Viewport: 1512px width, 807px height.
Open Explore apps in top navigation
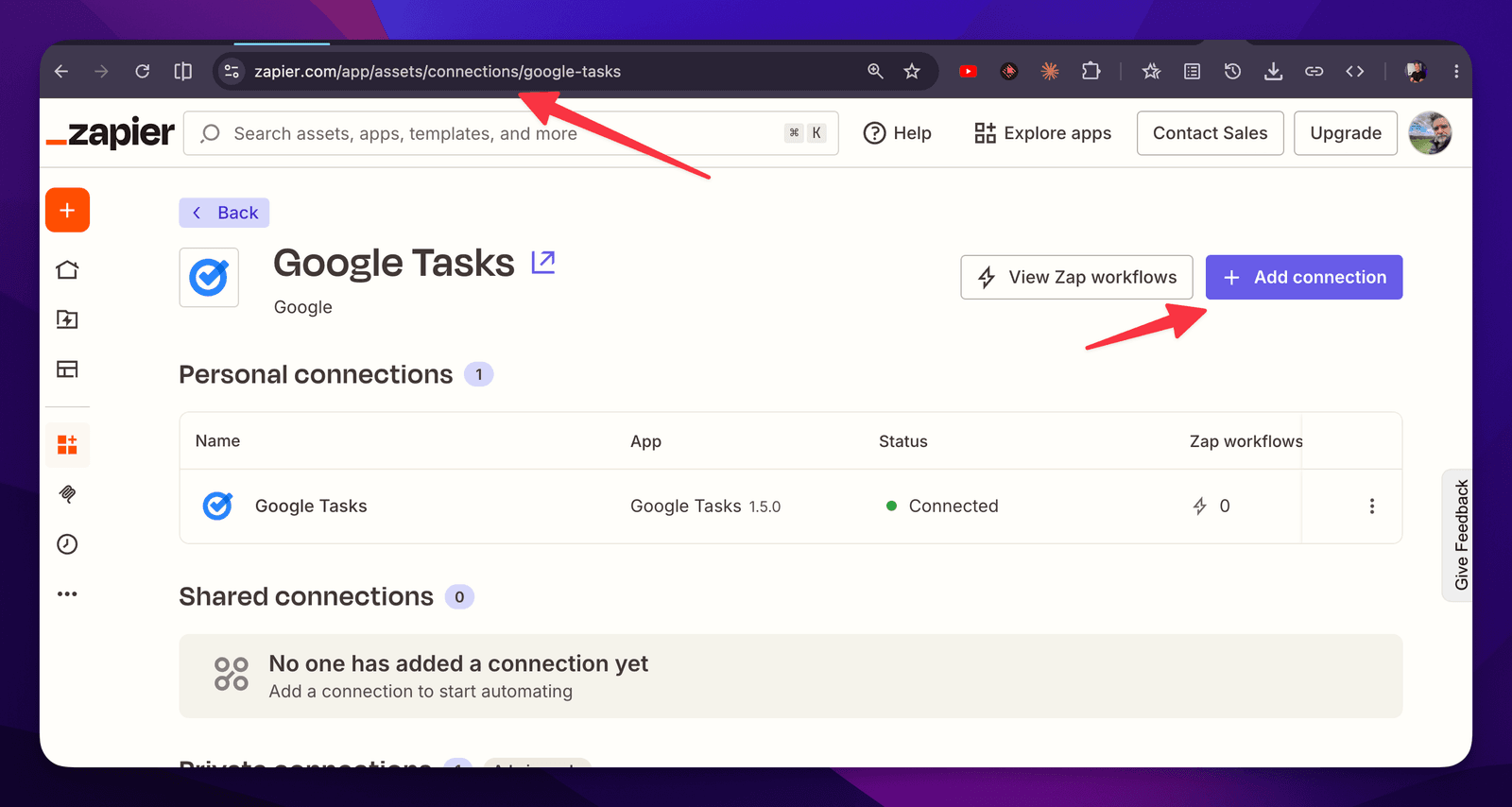tap(1043, 133)
